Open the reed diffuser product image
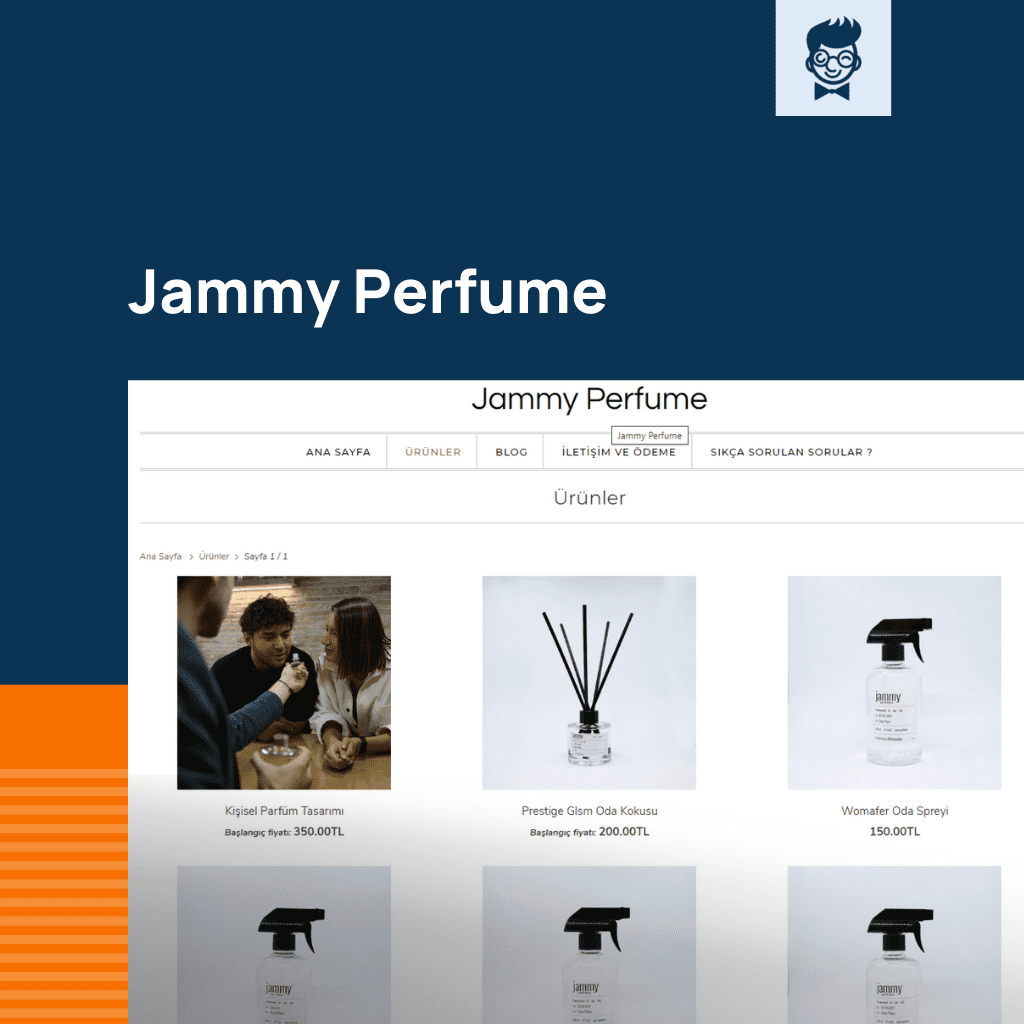Viewport: 1024px width, 1024px height. [x=589, y=682]
